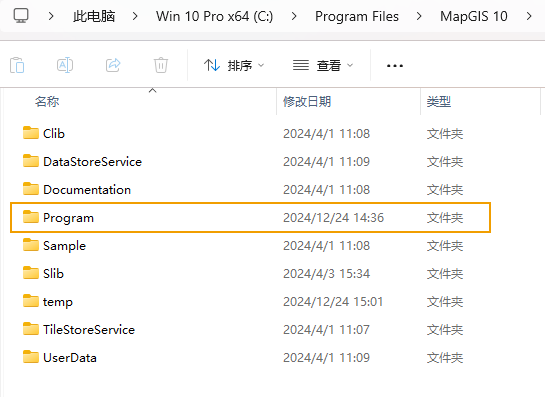Open the 排序 sort dropdown
545x397 pixels.
[x=234, y=65]
